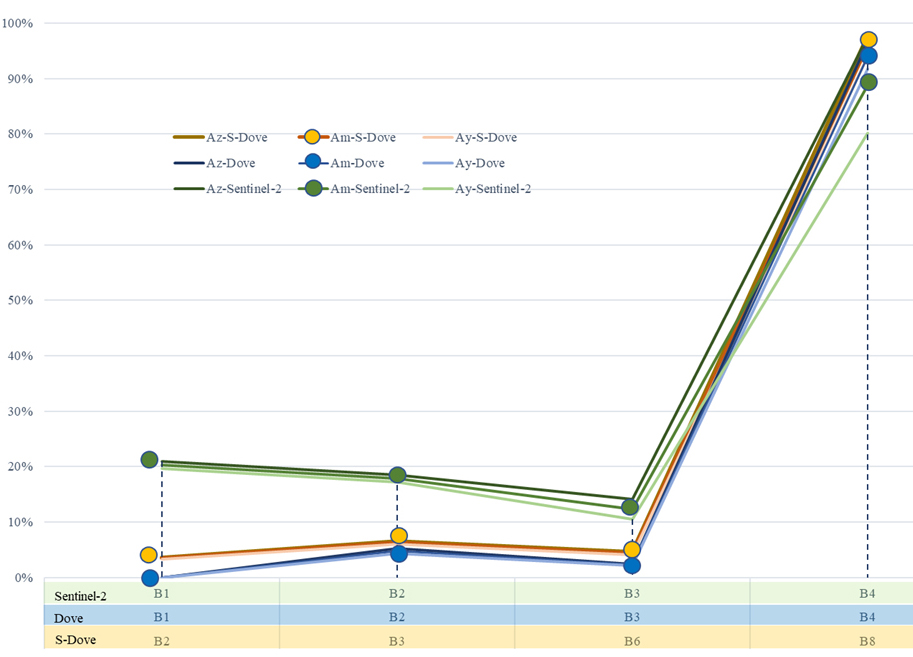This screenshot has height=657, width=913.
Task: Select the green marker above band B3
Action: [629, 507]
